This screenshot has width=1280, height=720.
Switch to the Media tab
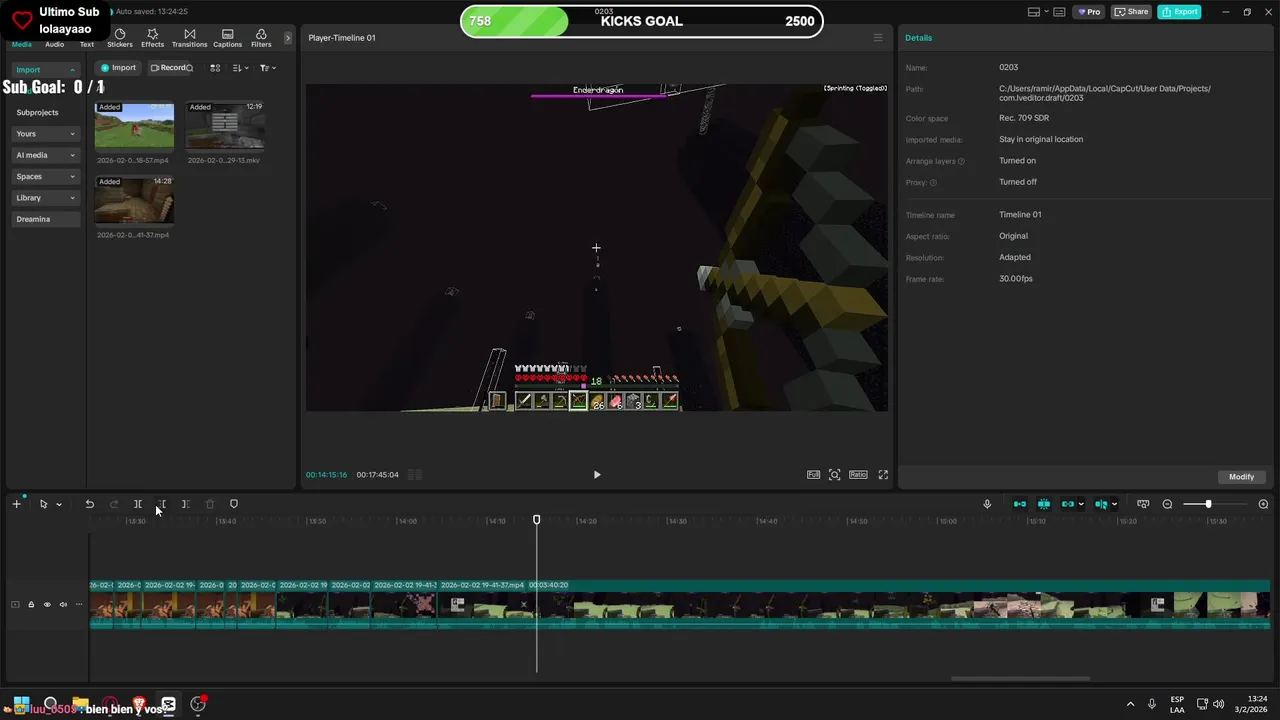click(21, 44)
